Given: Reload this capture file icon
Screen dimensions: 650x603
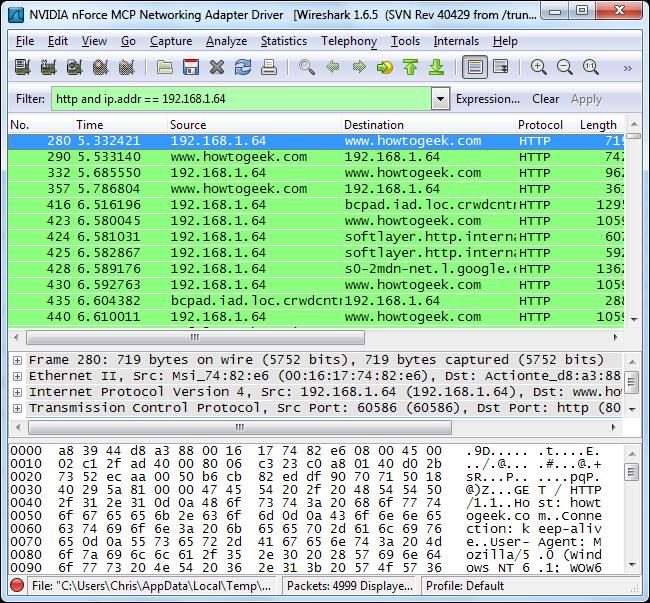Looking at the screenshot, I should coord(243,67).
